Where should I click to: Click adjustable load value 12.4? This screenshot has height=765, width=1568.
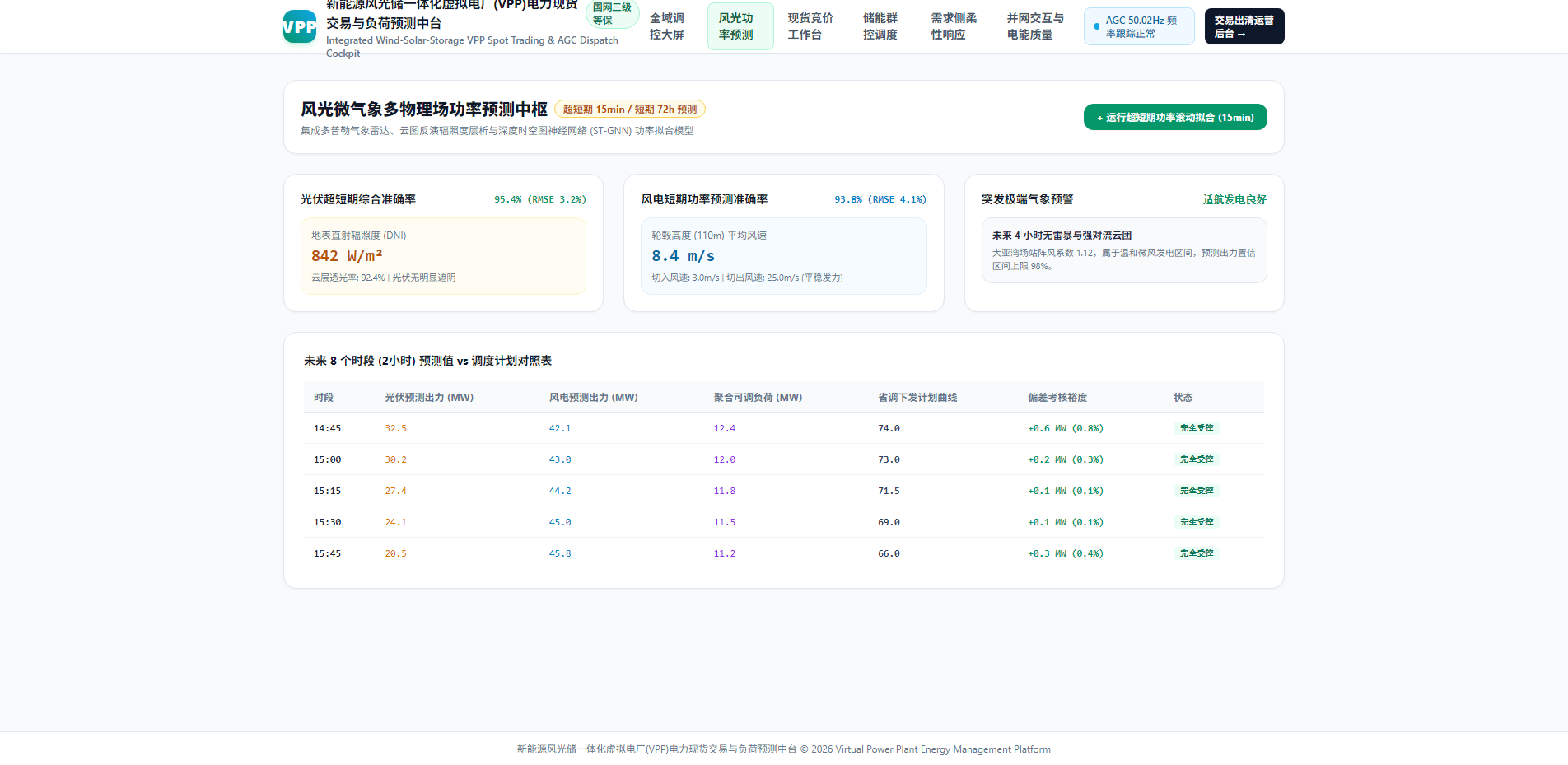click(x=725, y=428)
